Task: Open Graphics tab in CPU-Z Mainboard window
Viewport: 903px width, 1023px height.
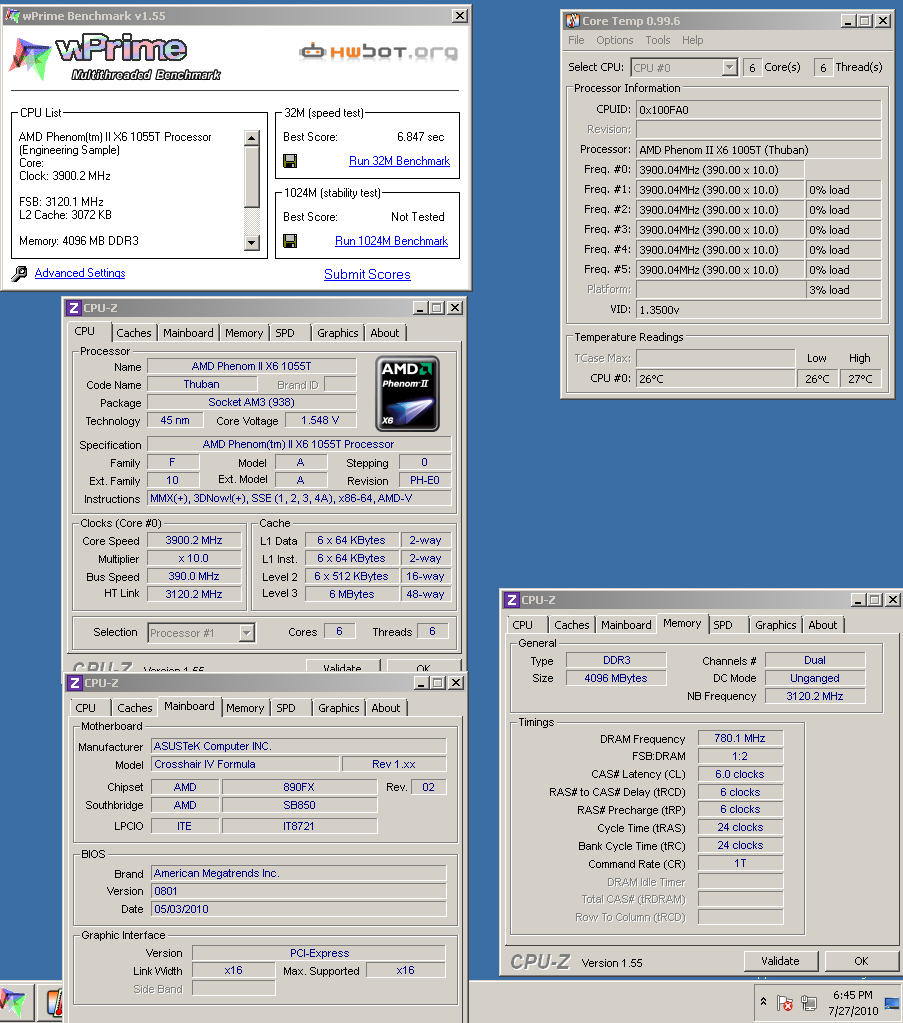Action: (339, 708)
